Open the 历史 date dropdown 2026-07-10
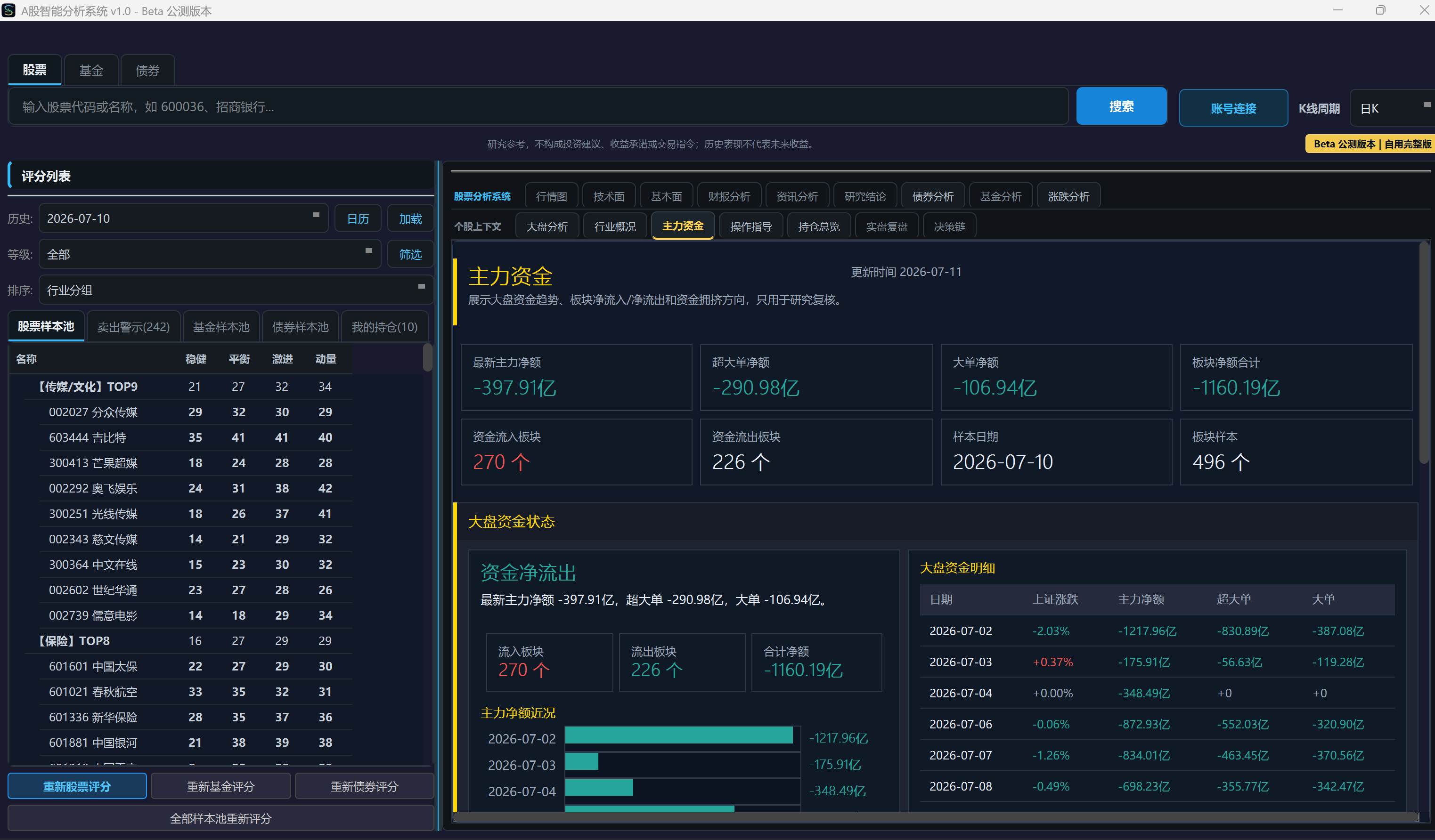Image resolution: width=1435 pixels, height=840 pixels. (183, 218)
